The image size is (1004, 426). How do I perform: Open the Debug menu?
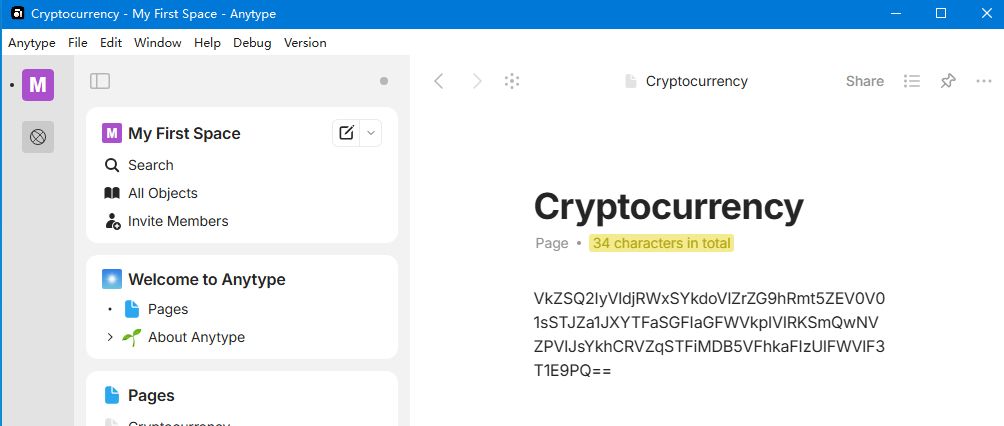(x=252, y=43)
